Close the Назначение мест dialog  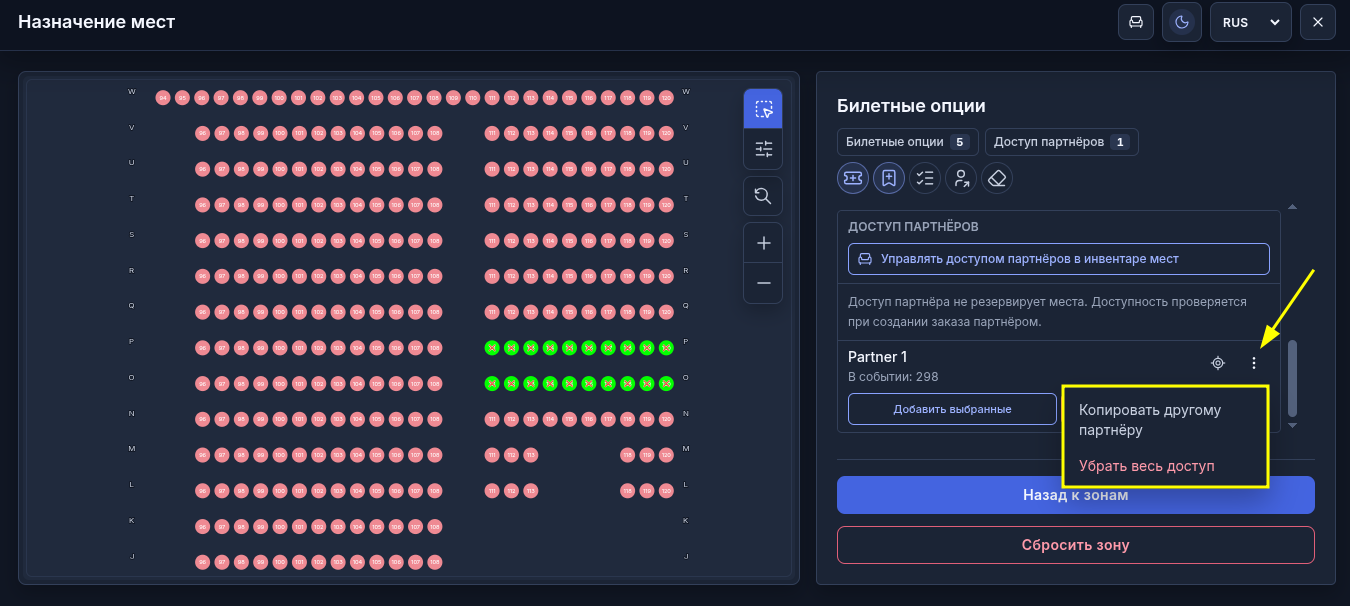click(1318, 22)
